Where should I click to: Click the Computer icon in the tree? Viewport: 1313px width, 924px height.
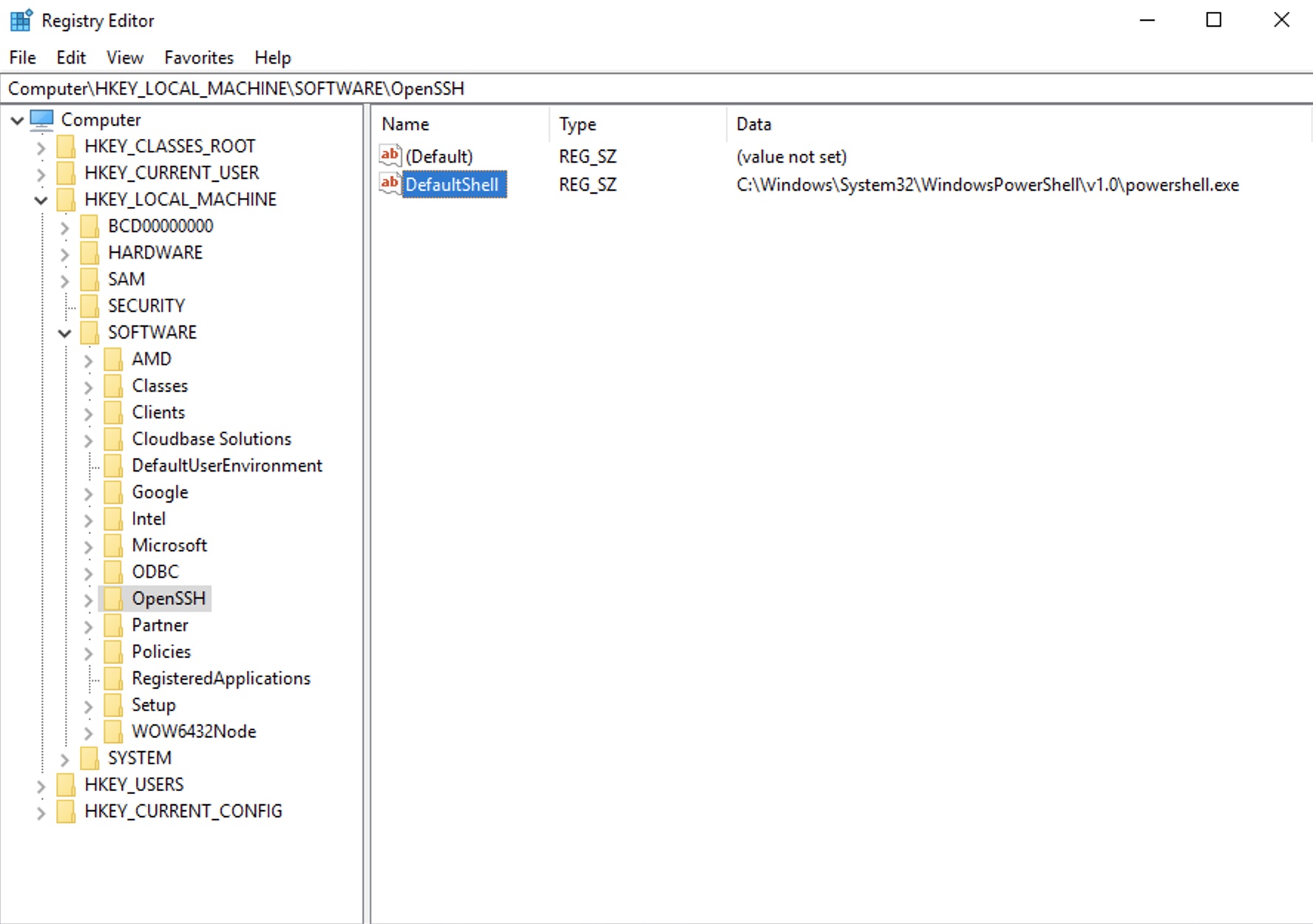click(42, 119)
